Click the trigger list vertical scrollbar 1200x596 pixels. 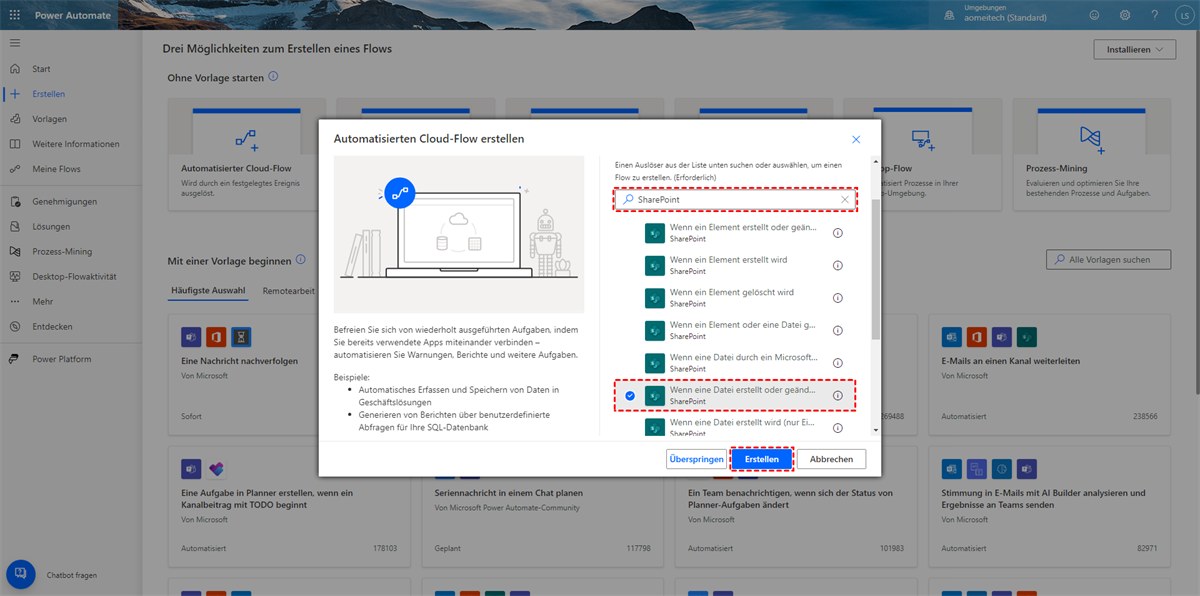[x=876, y=270]
